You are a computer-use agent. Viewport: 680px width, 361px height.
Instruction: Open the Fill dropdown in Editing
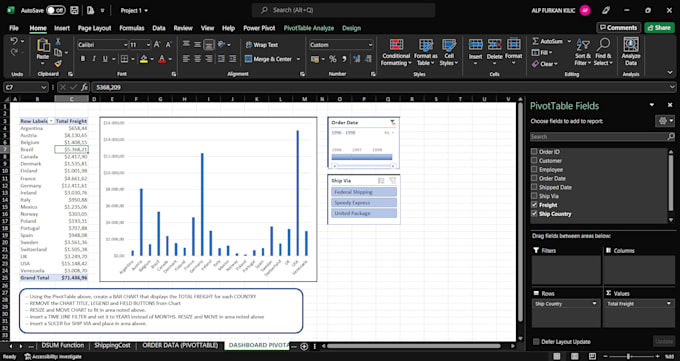coord(551,53)
